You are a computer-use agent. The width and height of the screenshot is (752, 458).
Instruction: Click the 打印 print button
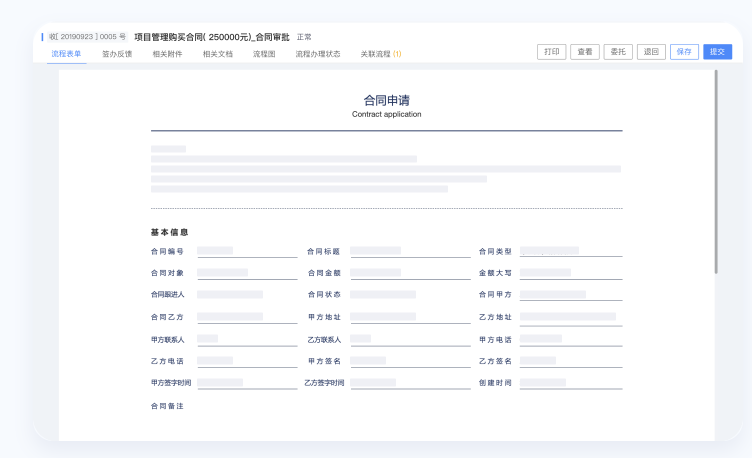click(x=551, y=52)
